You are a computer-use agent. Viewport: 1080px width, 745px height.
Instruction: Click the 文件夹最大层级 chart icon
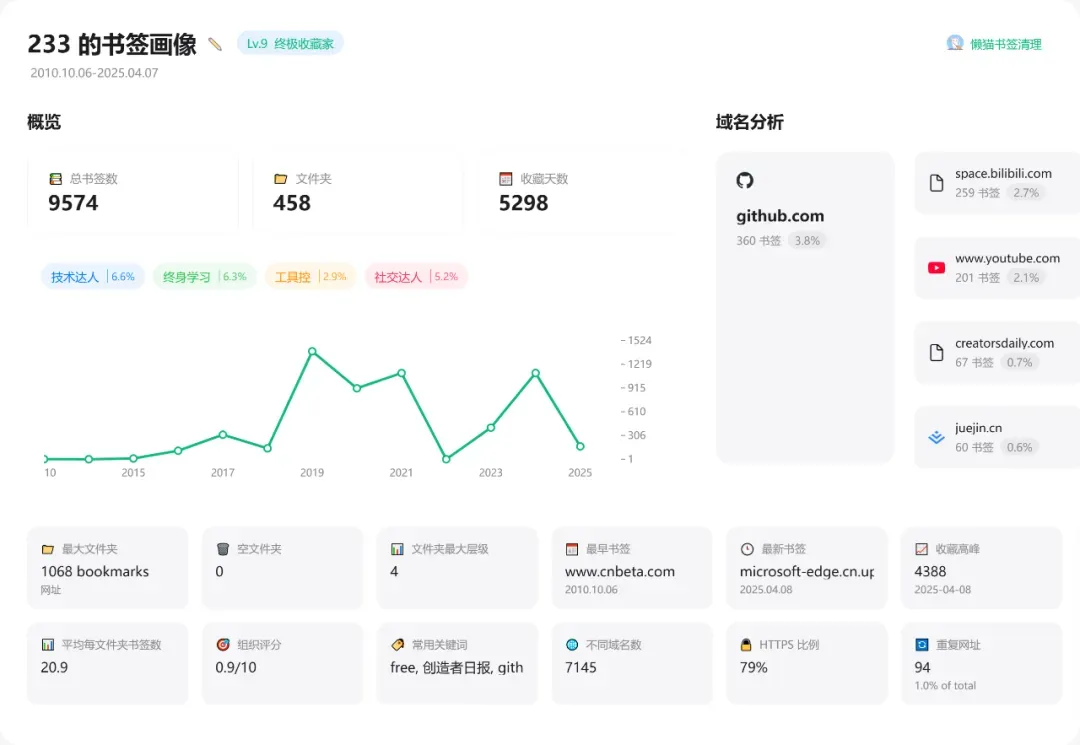pos(397,549)
